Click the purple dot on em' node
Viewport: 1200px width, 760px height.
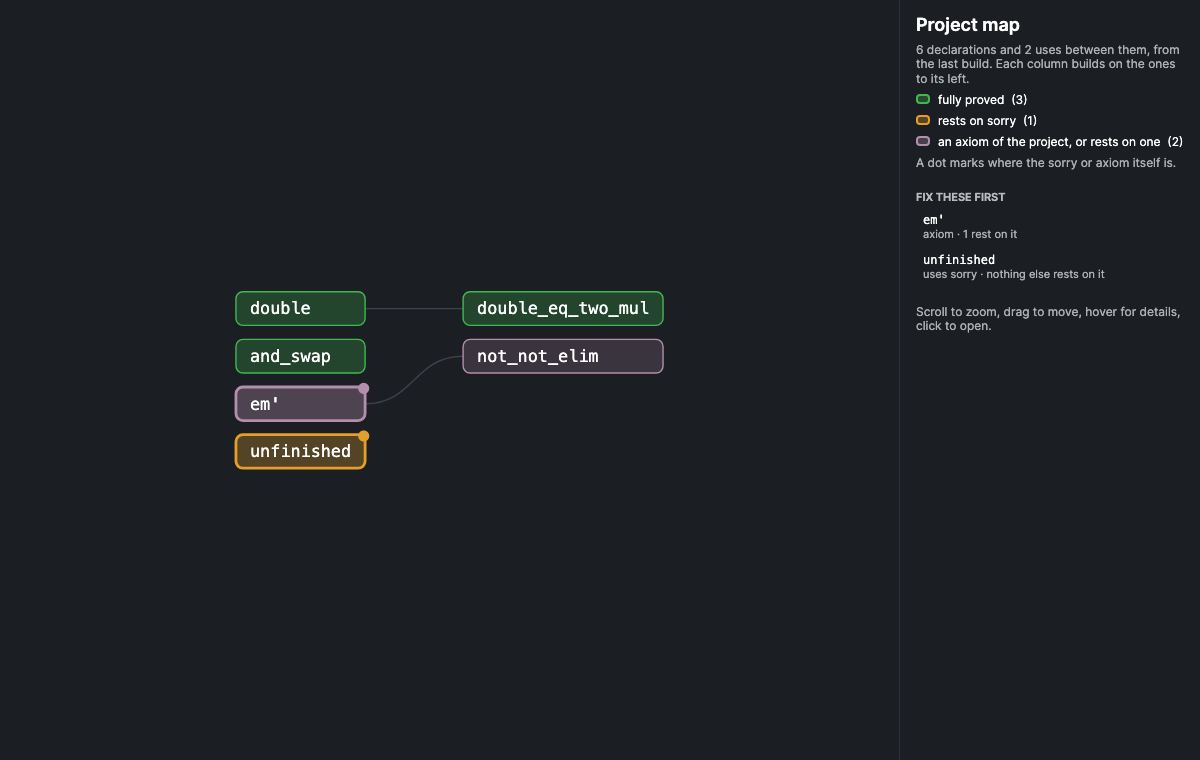point(364,388)
